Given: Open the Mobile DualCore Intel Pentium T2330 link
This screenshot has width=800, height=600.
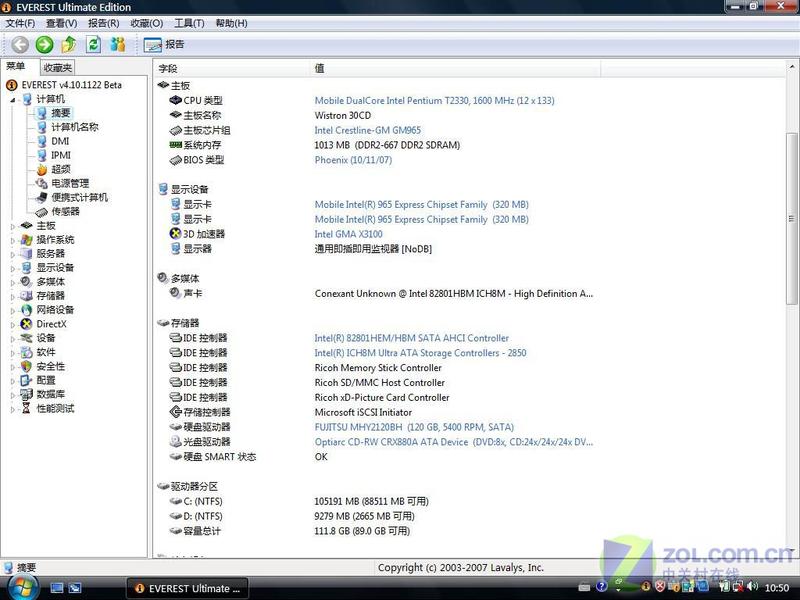Looking at the screenshot, I should point(434,101).
